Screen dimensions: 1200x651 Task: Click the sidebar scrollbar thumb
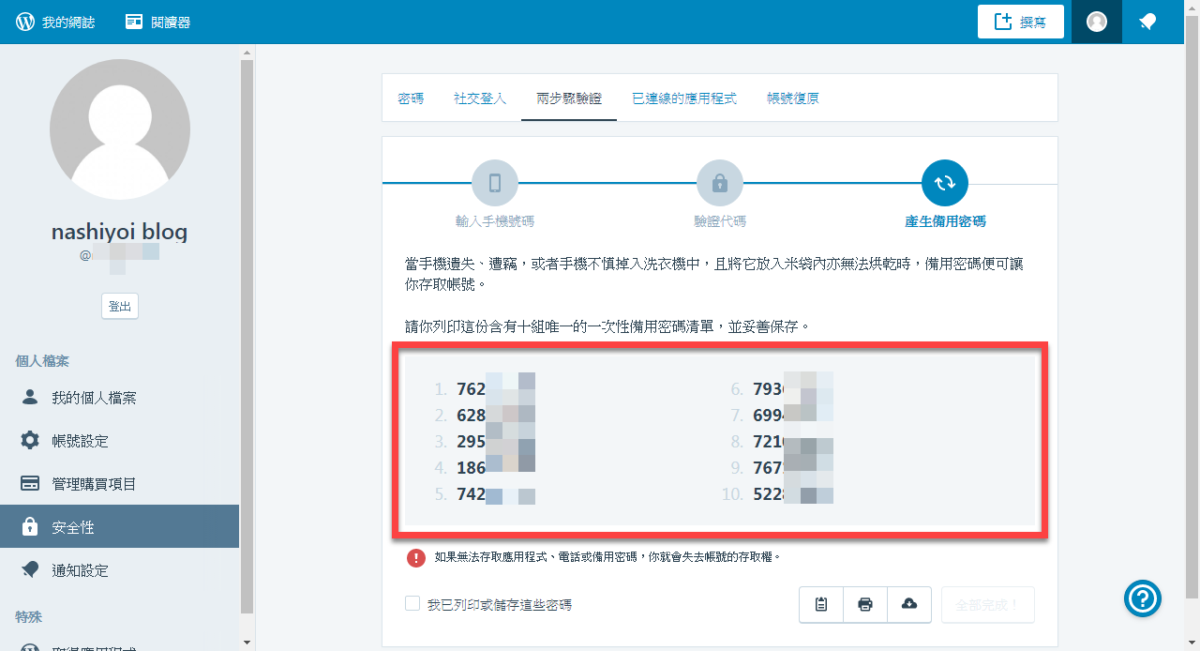click(247, 336)
